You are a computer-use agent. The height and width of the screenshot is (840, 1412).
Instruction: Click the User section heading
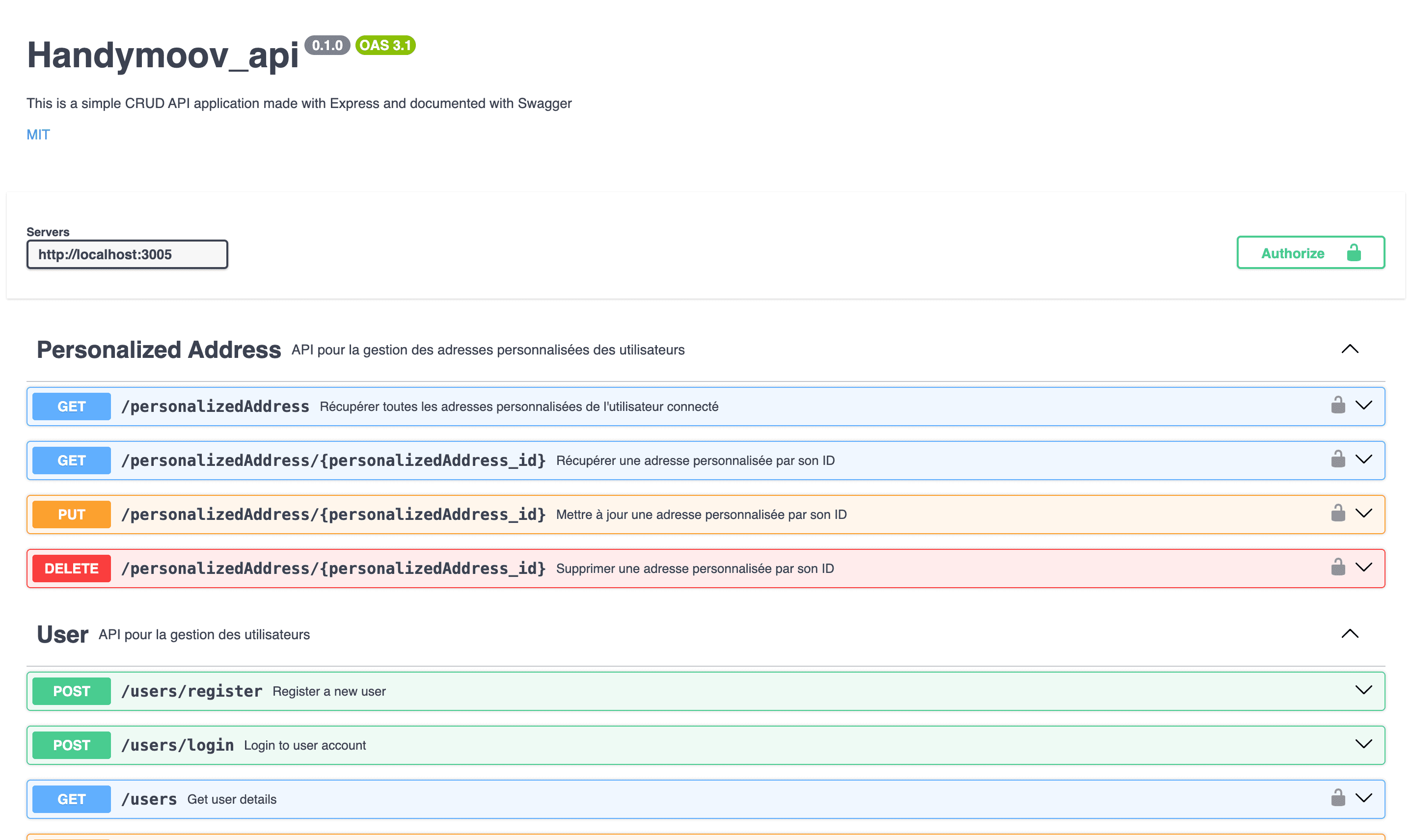click(62, 634)
